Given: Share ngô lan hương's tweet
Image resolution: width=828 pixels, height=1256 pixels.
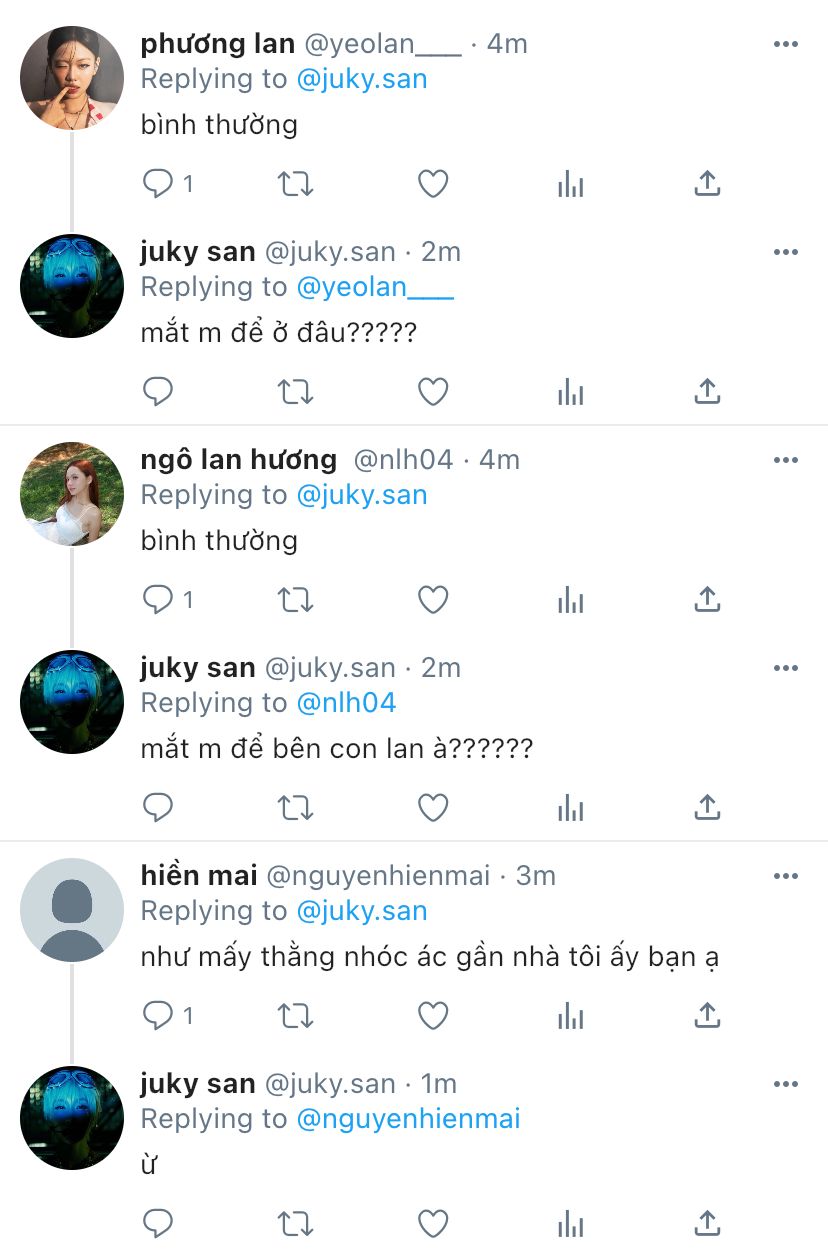Looking at the screenshot, I should pyautogui.click(x=707, y=600).
